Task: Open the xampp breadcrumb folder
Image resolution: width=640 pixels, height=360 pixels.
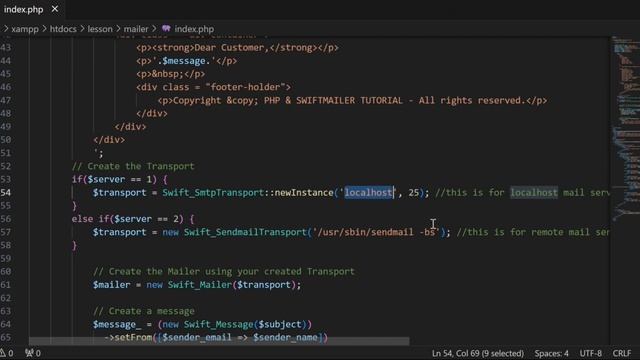Action: [25, 29]
